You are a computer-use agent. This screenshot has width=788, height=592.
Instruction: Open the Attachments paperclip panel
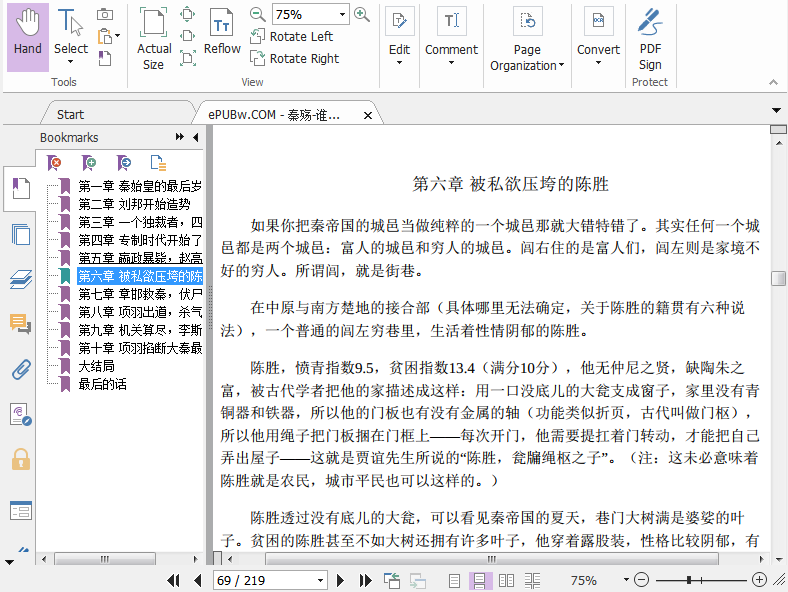21,369
